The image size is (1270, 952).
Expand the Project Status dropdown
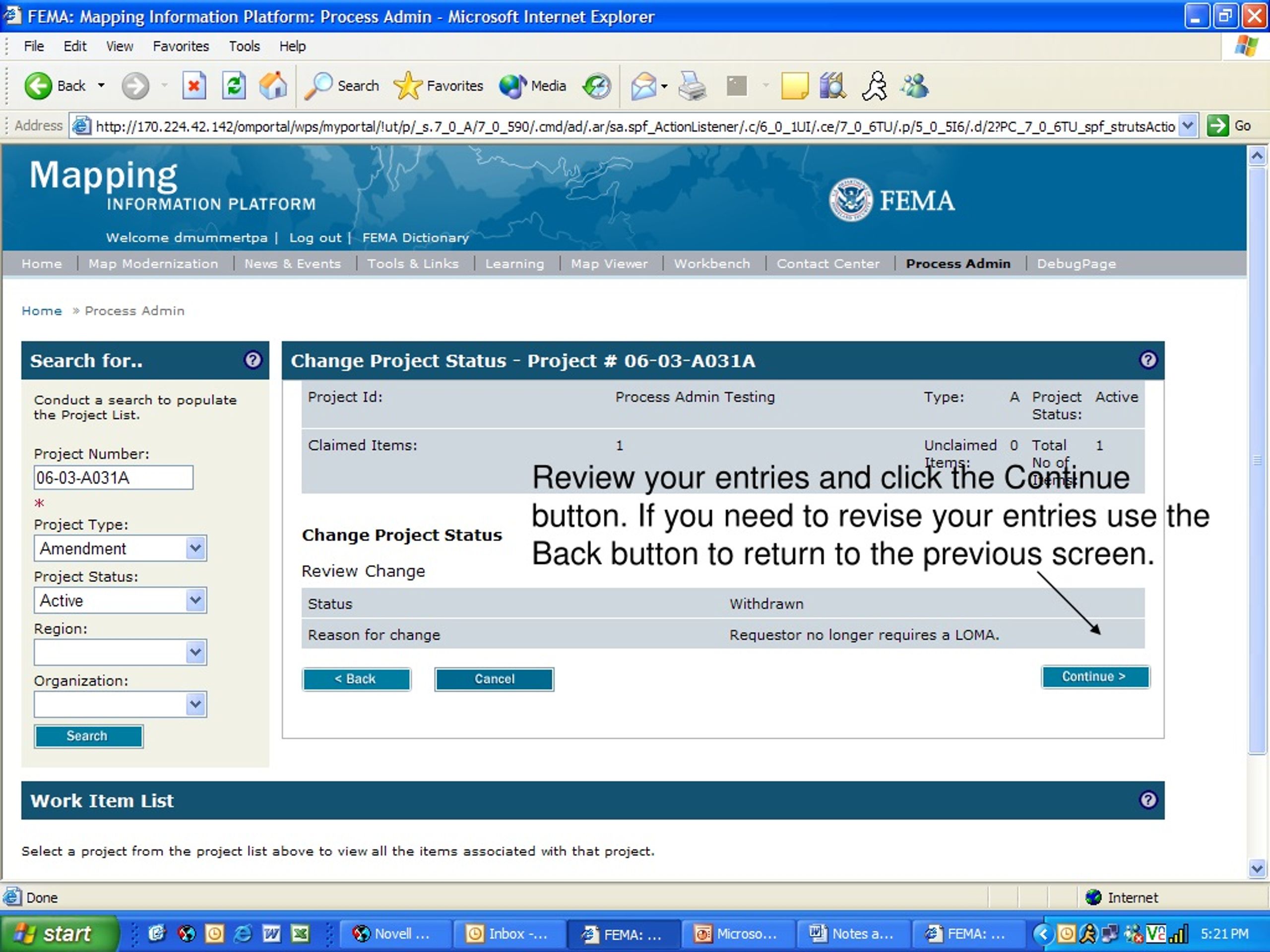(195, 600)
